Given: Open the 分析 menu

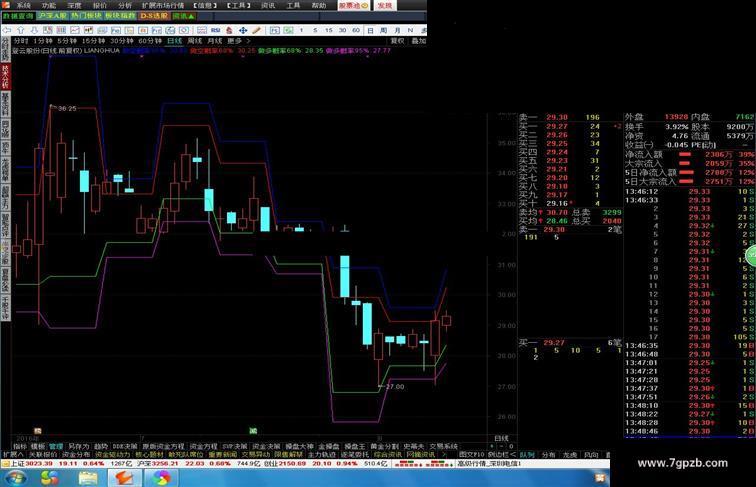Looking at the screenshot, I should pos(125,5).
